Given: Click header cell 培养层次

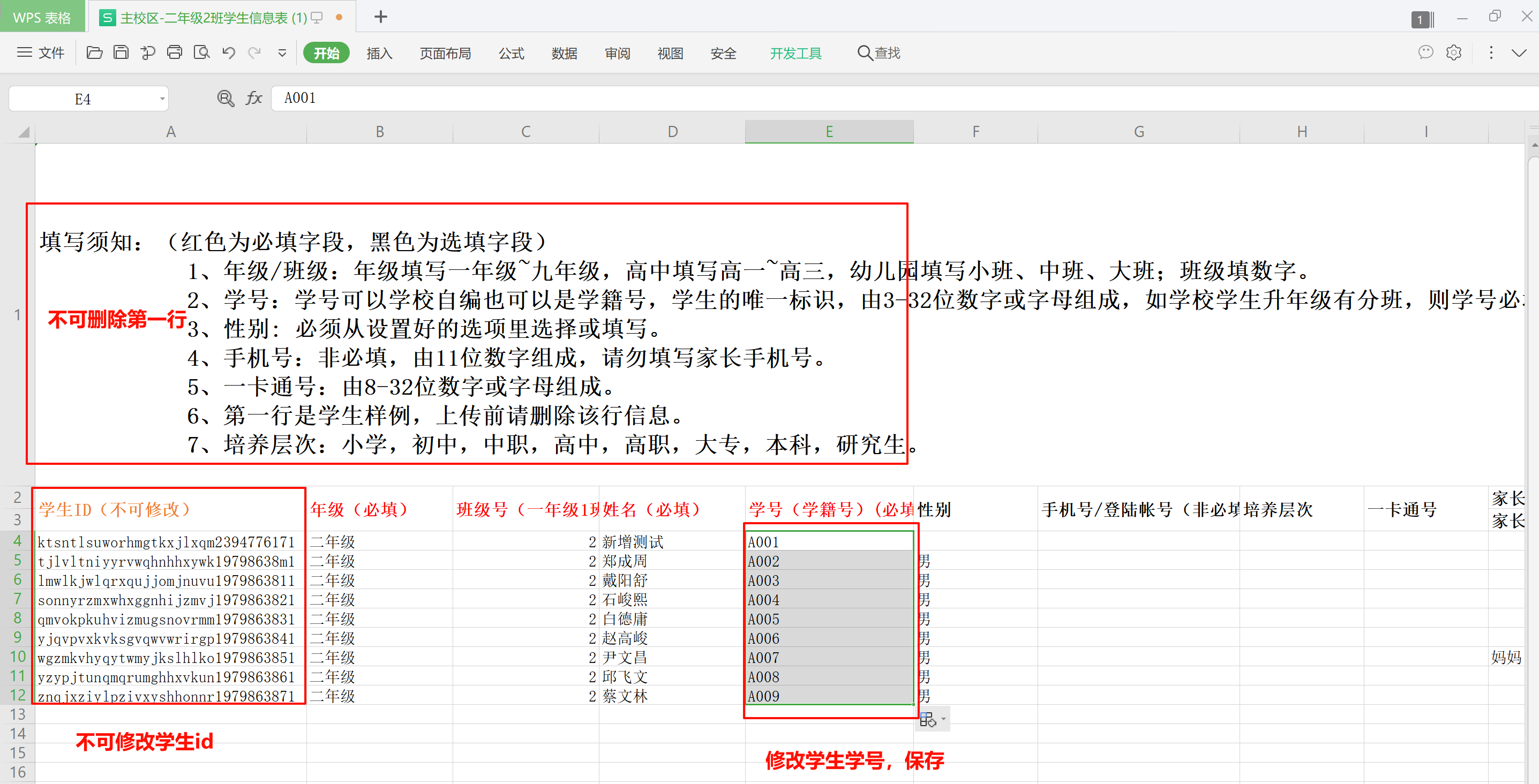Looking at the screenshot, I should (1302, 509).
